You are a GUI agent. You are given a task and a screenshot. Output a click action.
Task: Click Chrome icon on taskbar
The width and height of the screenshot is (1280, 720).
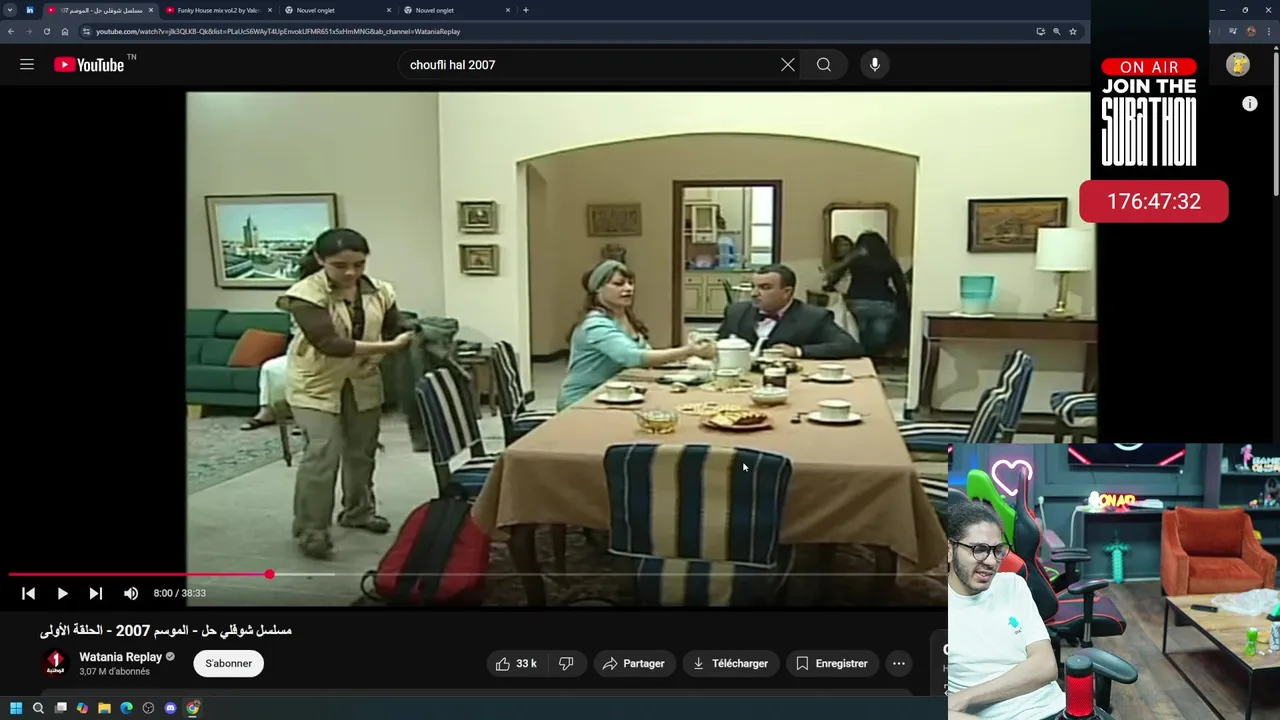(193, 708)
